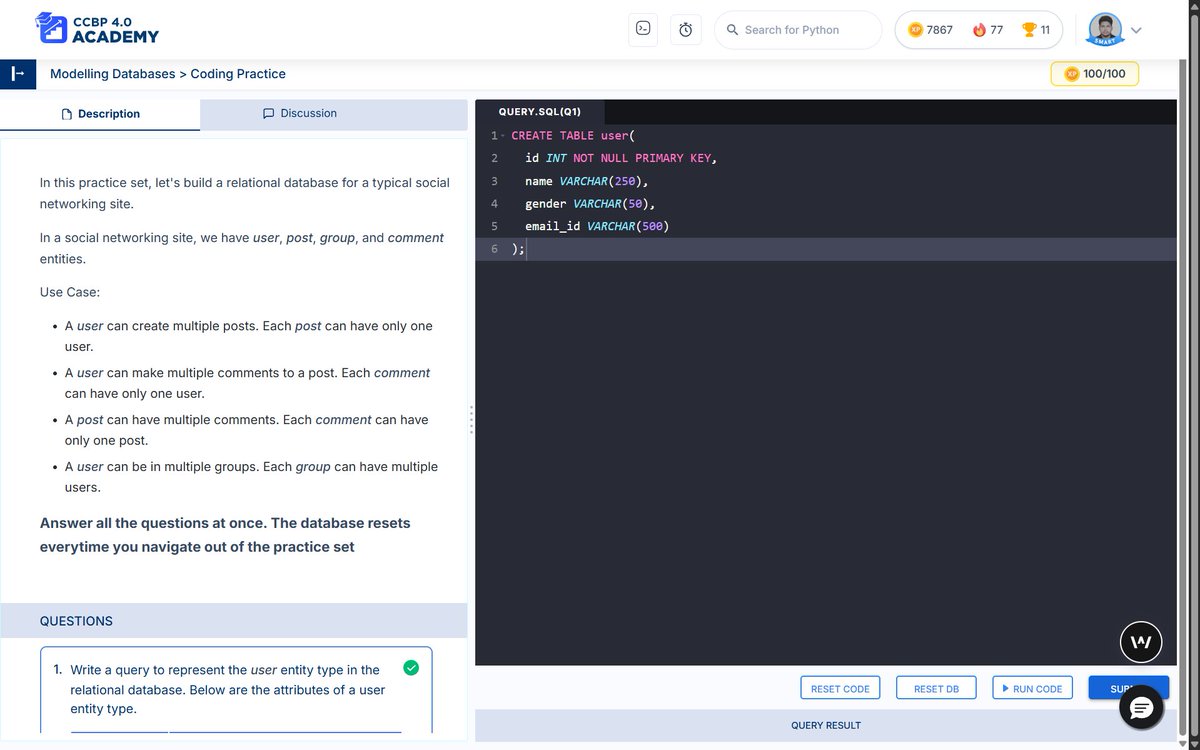Select the fire streak icon showing 77
This screenshot has height=750, width=1200.
979,29
